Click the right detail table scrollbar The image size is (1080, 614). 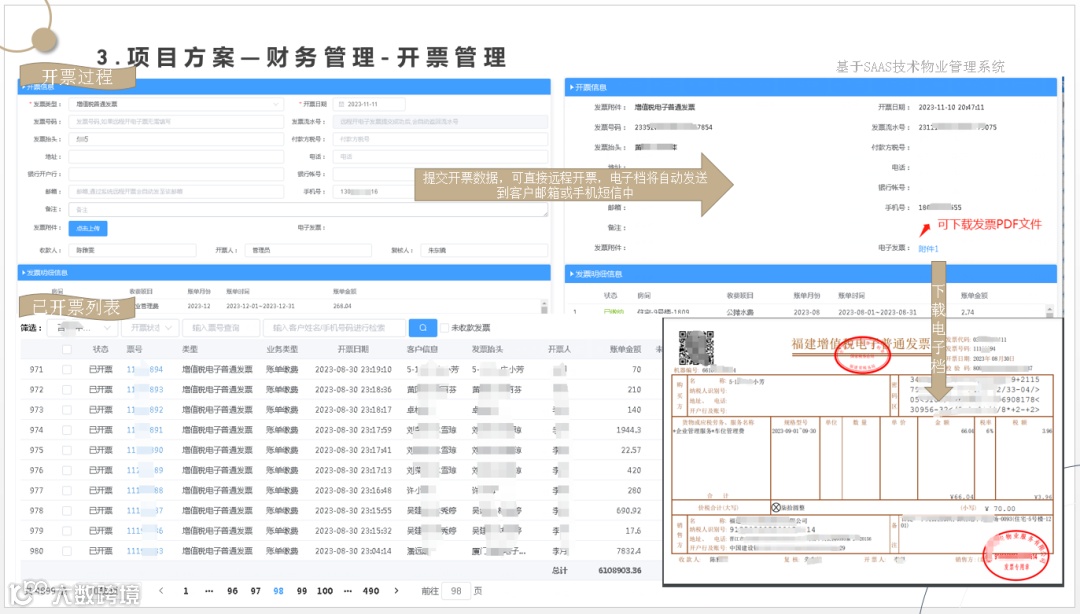[x=1050, y=311]
